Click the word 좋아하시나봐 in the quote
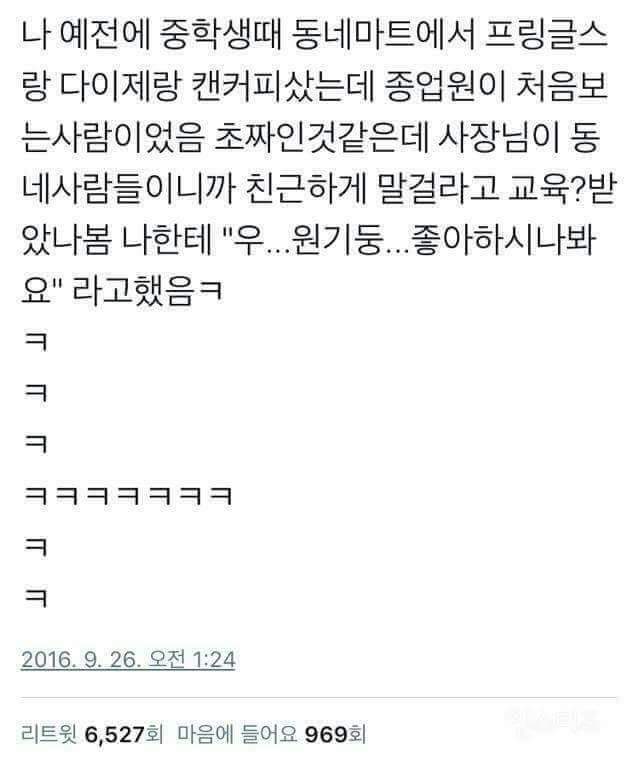Image resolution: width=638 pixels, height=760 pixels. click(503, 240)
